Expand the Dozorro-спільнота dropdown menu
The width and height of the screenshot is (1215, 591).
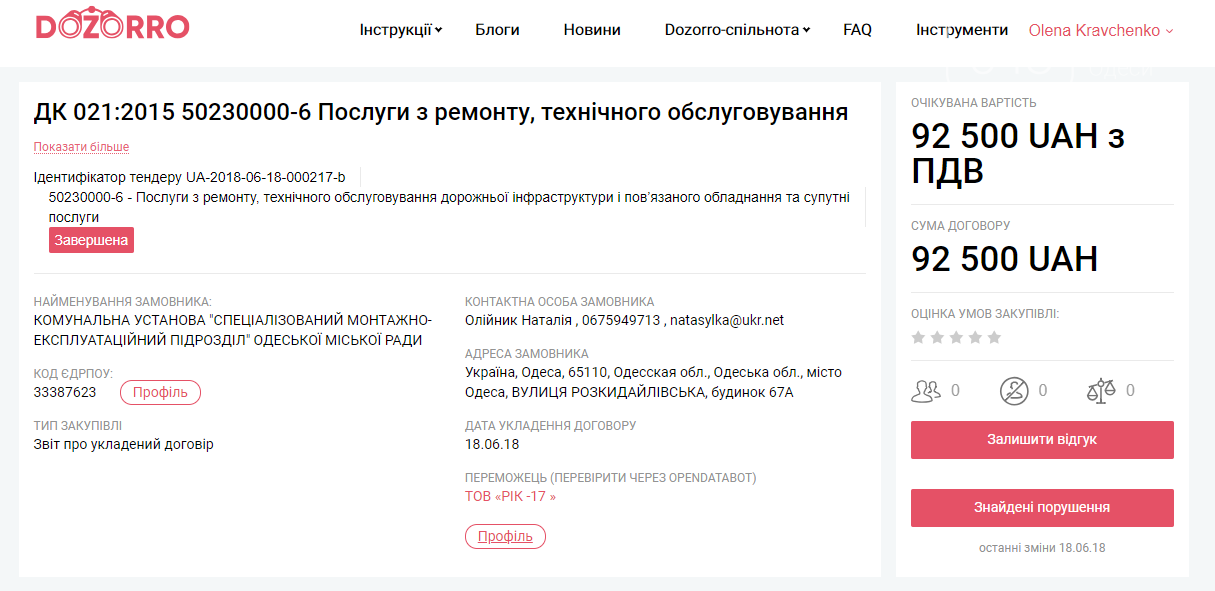coord(737,30)
